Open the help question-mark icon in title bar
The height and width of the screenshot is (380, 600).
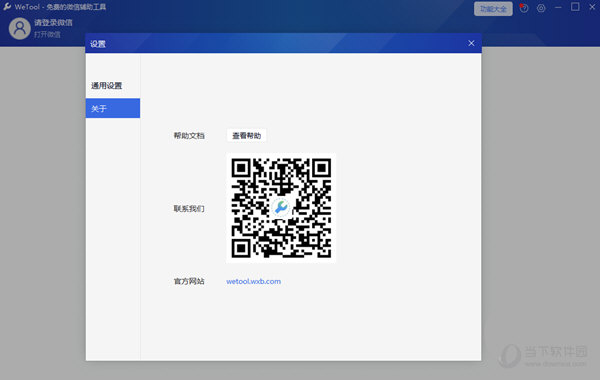(524, 8)
